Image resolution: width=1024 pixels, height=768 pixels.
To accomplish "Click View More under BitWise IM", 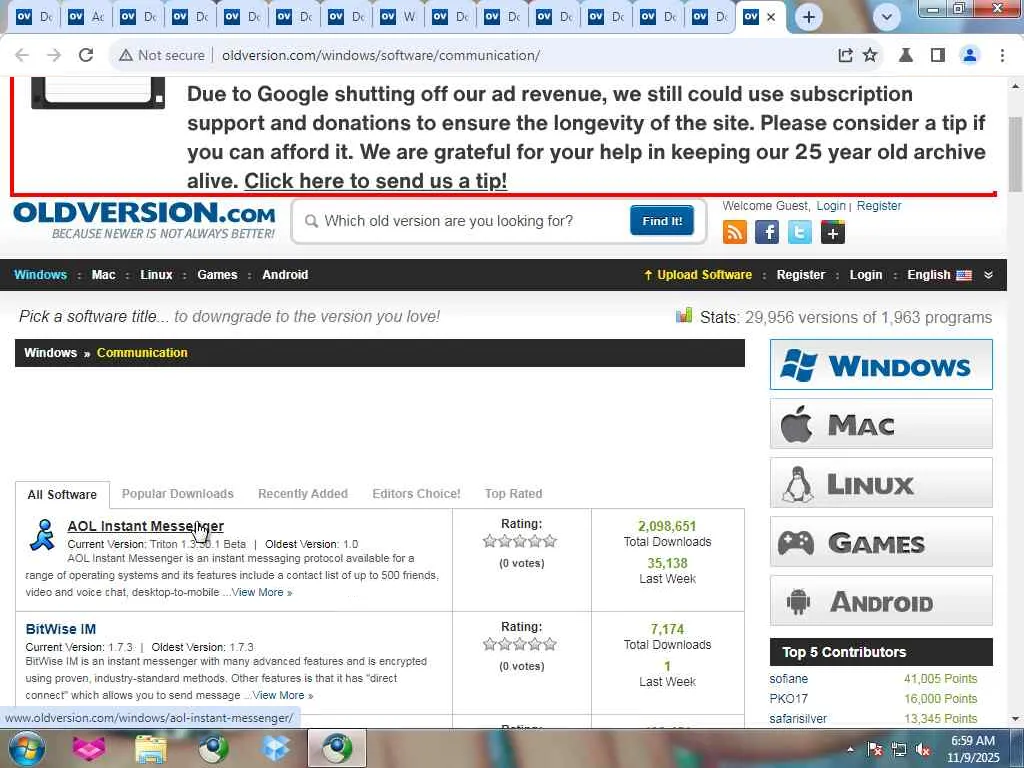I will (283, 696).
